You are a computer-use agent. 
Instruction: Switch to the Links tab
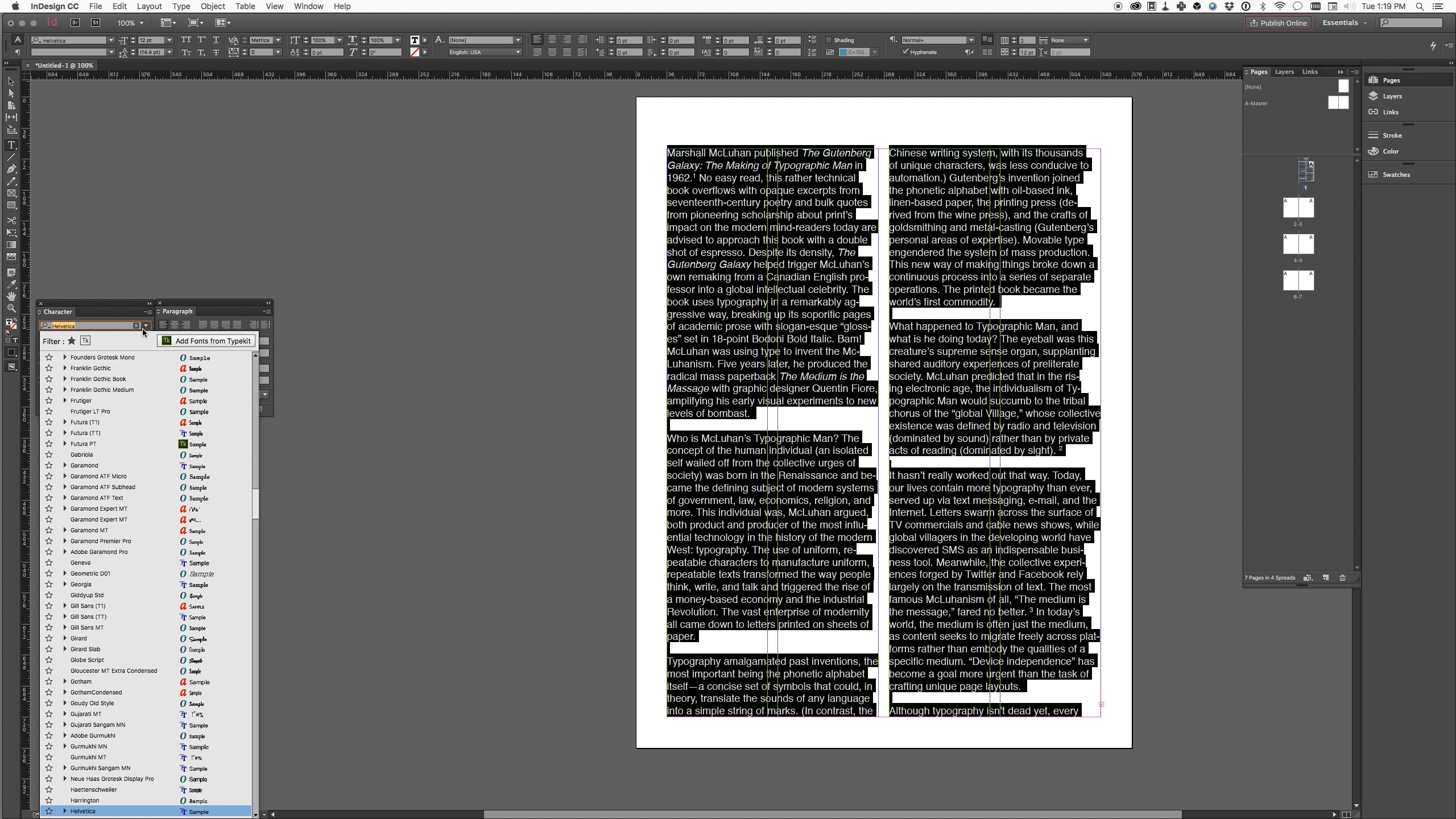tap(1310, 72)
